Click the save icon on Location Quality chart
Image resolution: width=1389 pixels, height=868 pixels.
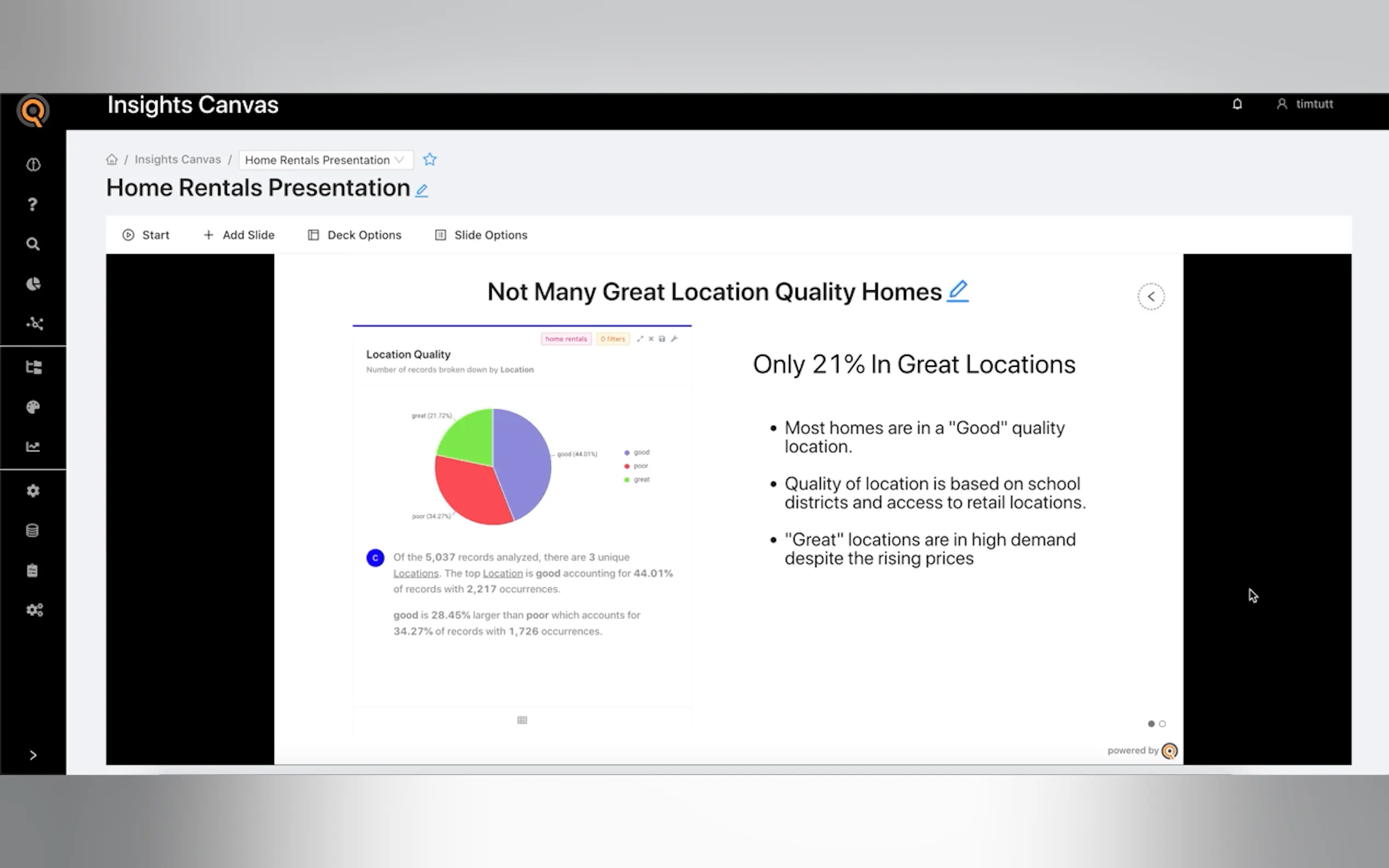662,339
